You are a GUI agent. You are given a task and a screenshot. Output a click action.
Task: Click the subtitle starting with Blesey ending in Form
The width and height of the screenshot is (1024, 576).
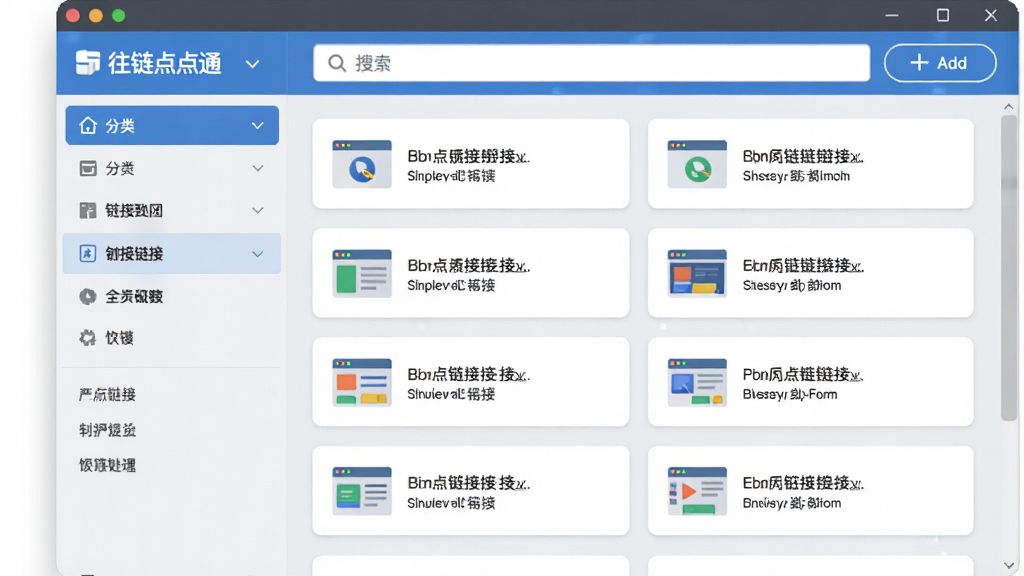click(790, 394)
